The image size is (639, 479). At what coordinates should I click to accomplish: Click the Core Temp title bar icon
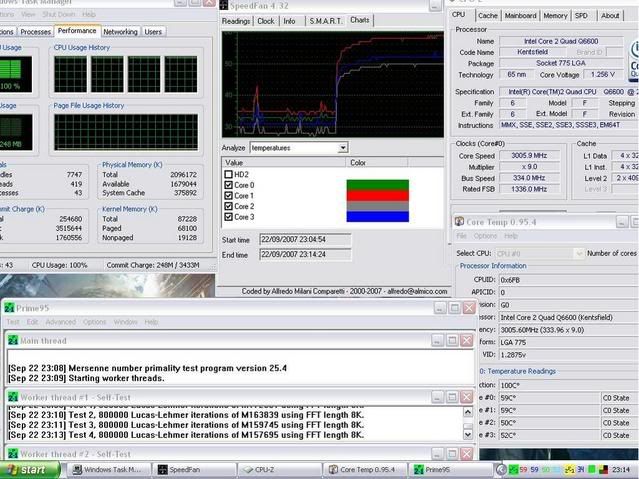coord(459,221)
